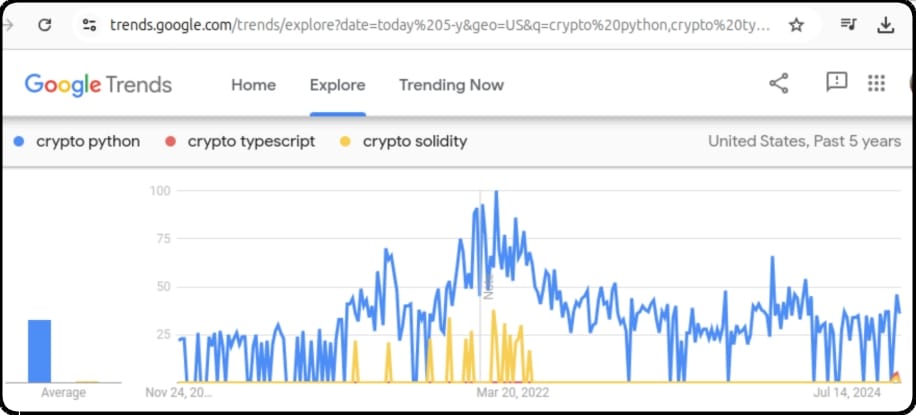
Task: Select the Explore tab
Action: tap(338, 85)
